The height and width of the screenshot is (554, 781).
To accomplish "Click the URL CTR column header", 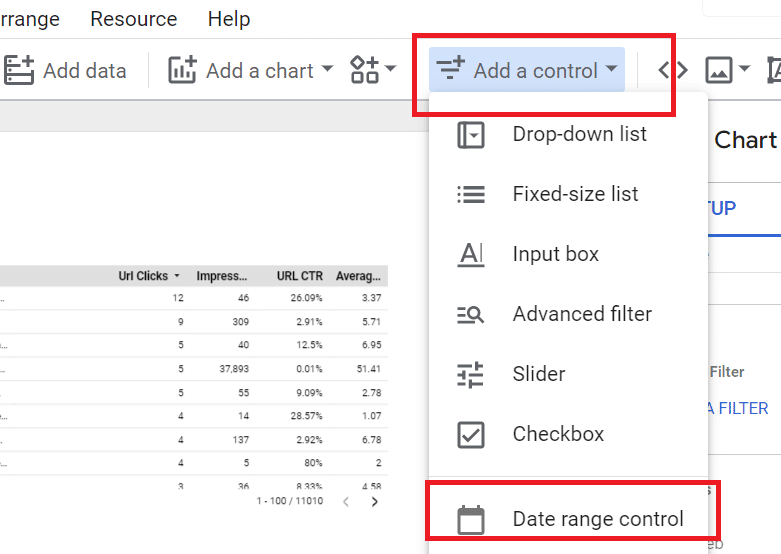I will click(x=299, y=276).
